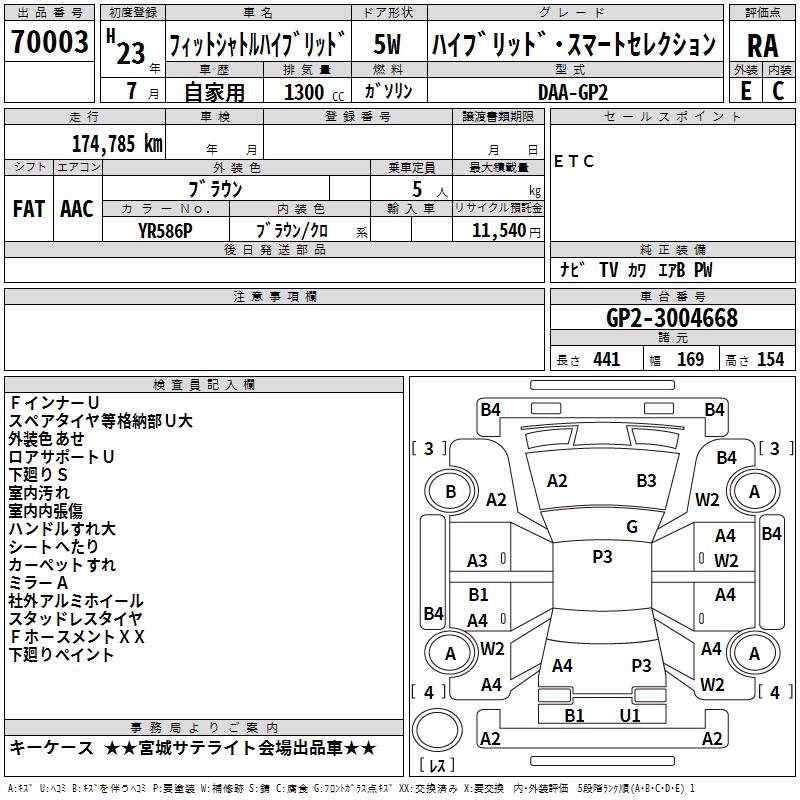Select the B3 mark on the hood
This screenshot has width=800, height=800.
(x=646, y=481)
